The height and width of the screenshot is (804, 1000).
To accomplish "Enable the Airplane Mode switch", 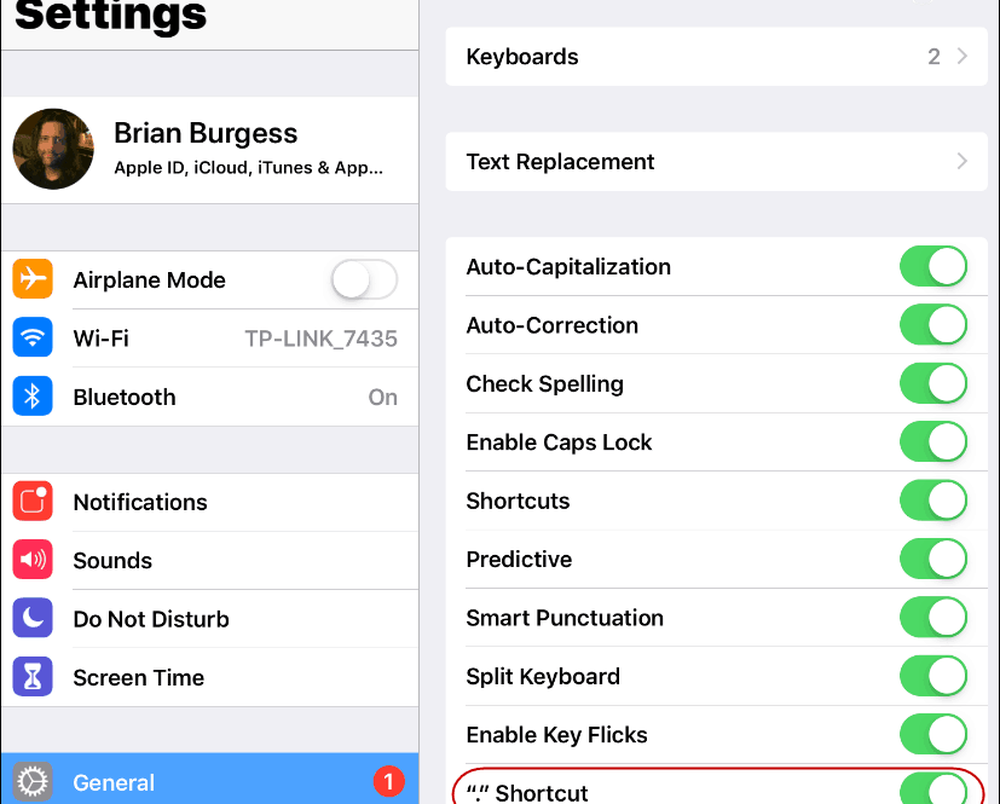I will pyautogui.click(x=364, y=280).
